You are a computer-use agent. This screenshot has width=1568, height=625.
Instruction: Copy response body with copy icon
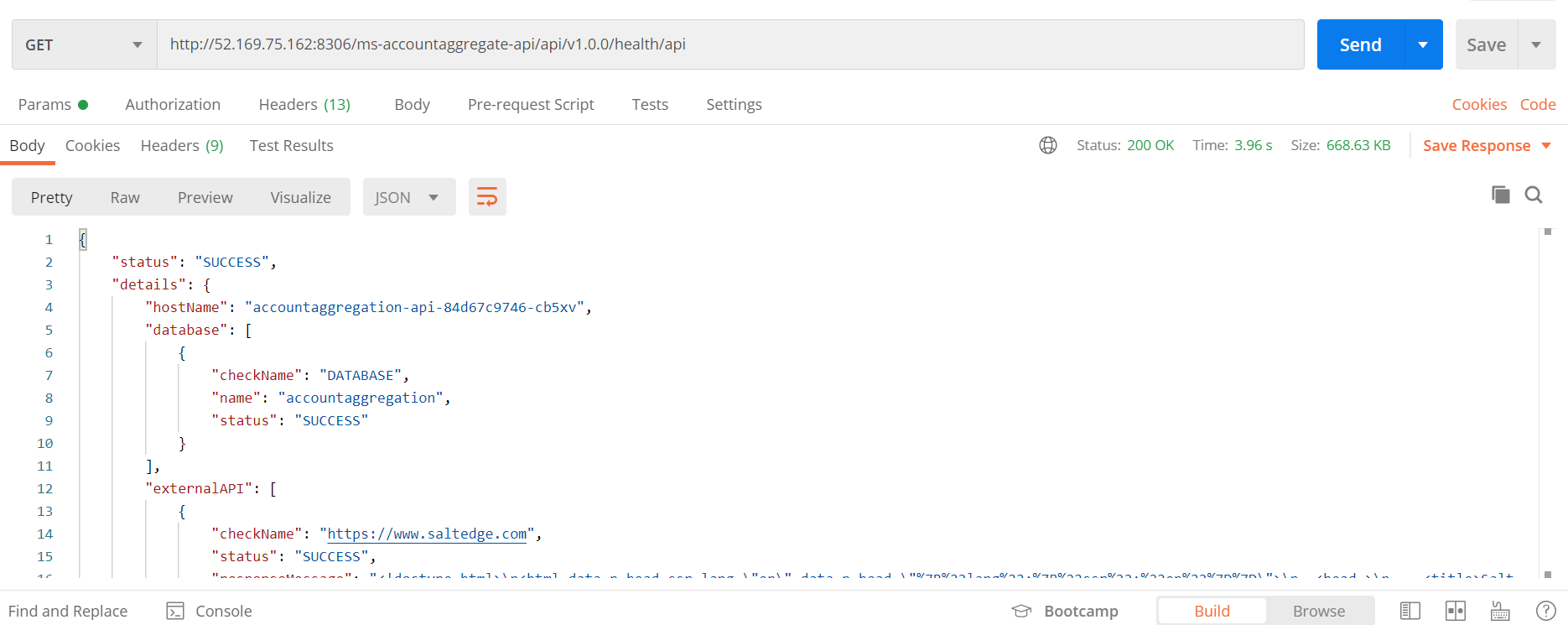(1500, 195)
